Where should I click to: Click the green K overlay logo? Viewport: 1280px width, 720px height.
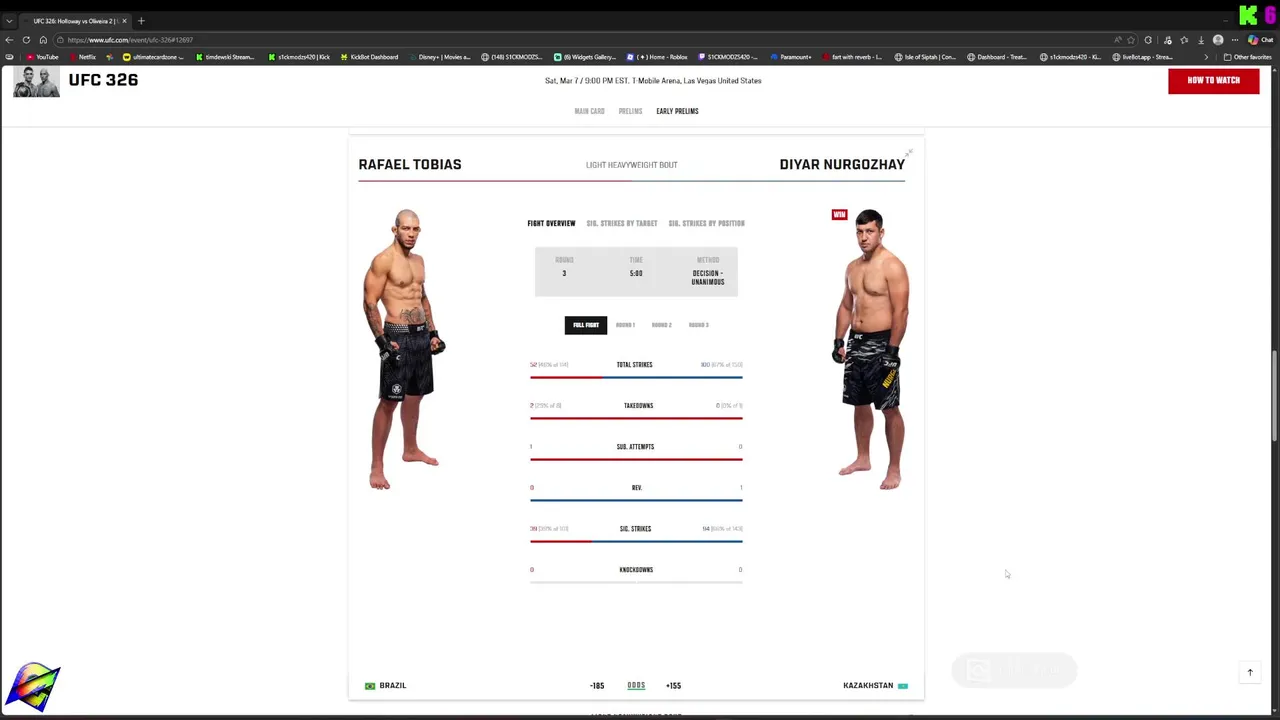(1248, 15)
